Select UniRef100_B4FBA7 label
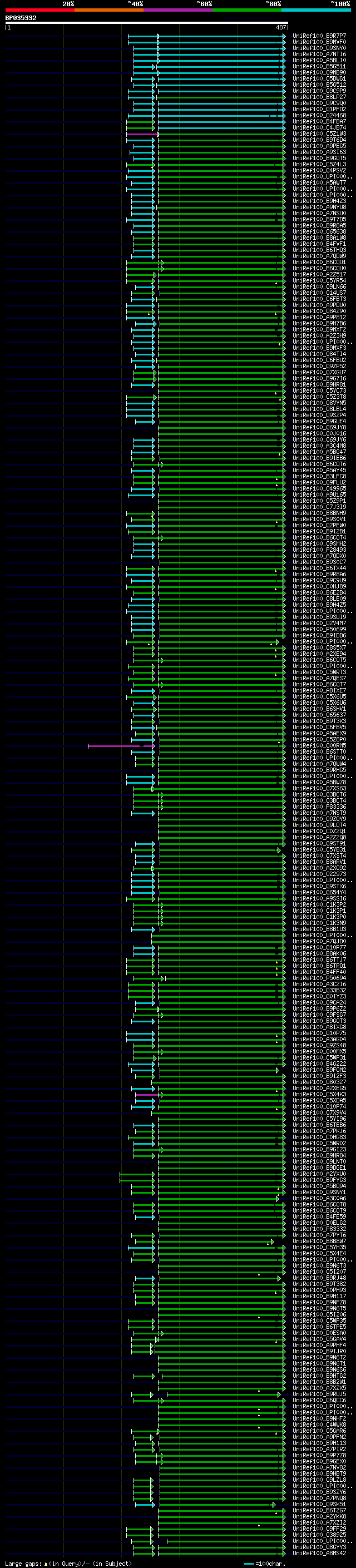This screenshot has height=1568, width=356. 319,121
